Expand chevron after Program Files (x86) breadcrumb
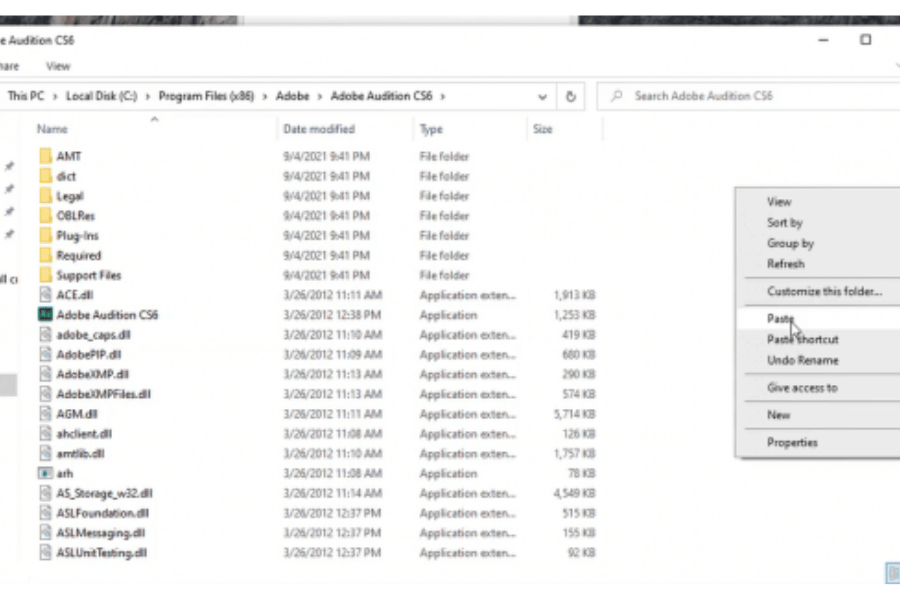900x600 pixels. click(263, 97)
